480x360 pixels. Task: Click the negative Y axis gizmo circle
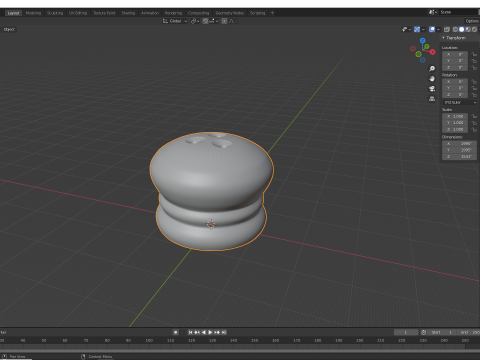(x=419, y=54)
